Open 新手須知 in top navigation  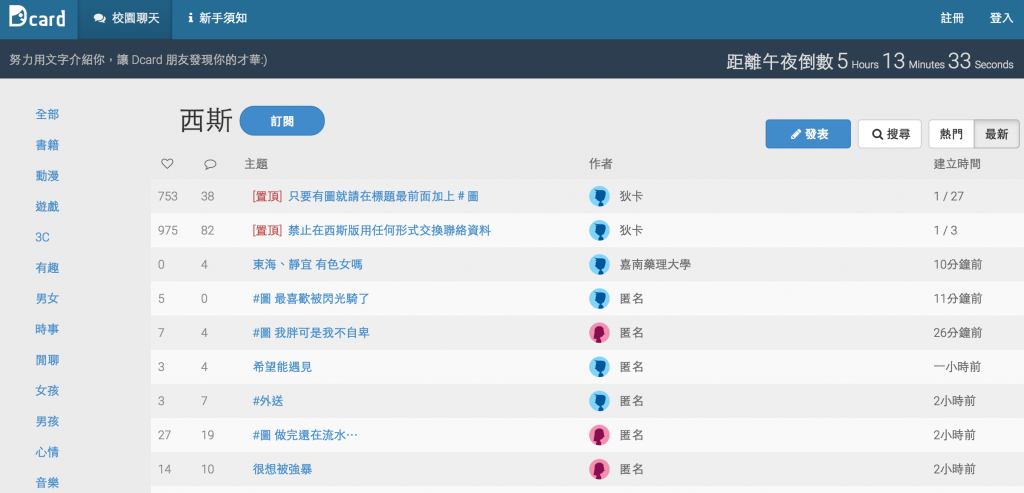(x=217, y=19)
